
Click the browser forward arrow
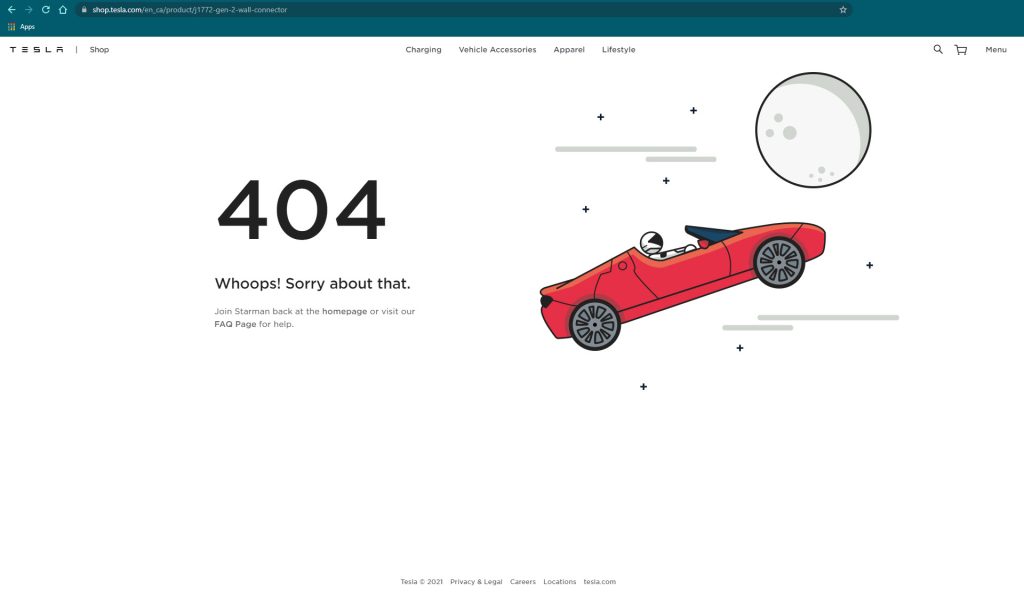tap(28, 9)
